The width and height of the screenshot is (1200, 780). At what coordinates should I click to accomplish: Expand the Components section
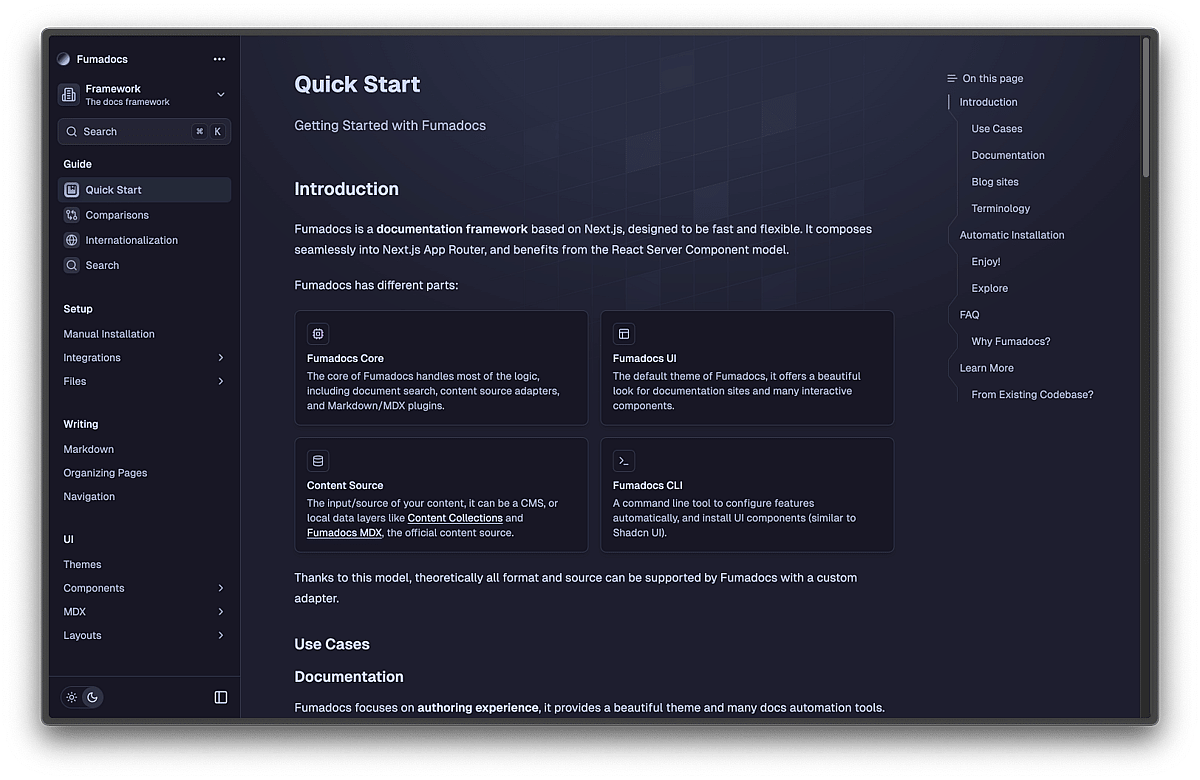[221, 588]
